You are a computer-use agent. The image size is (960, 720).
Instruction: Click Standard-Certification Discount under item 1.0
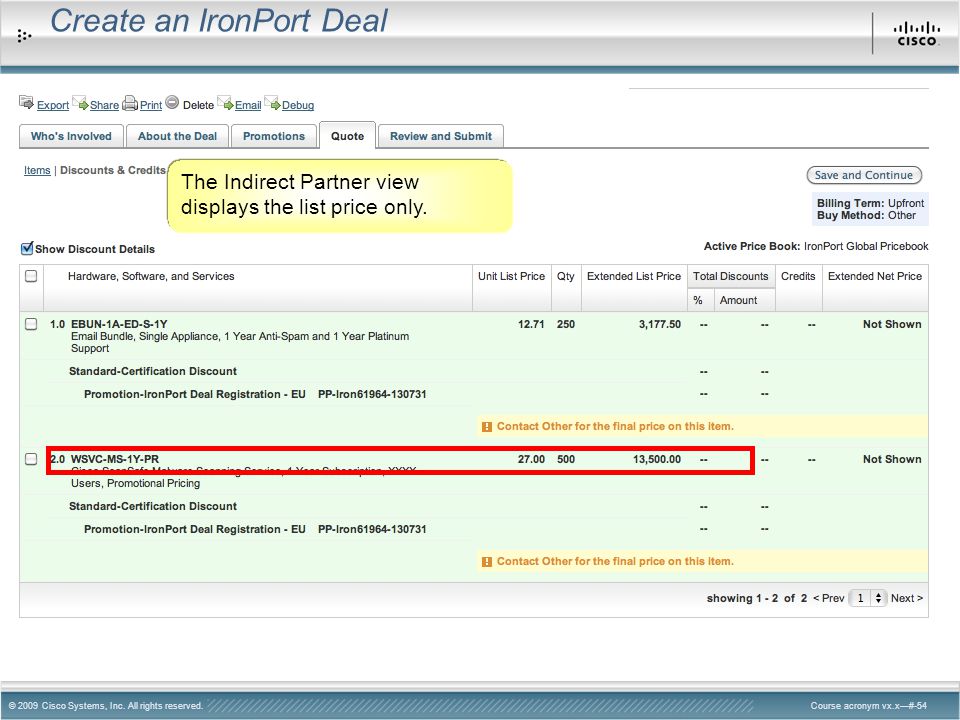[152, 371]
